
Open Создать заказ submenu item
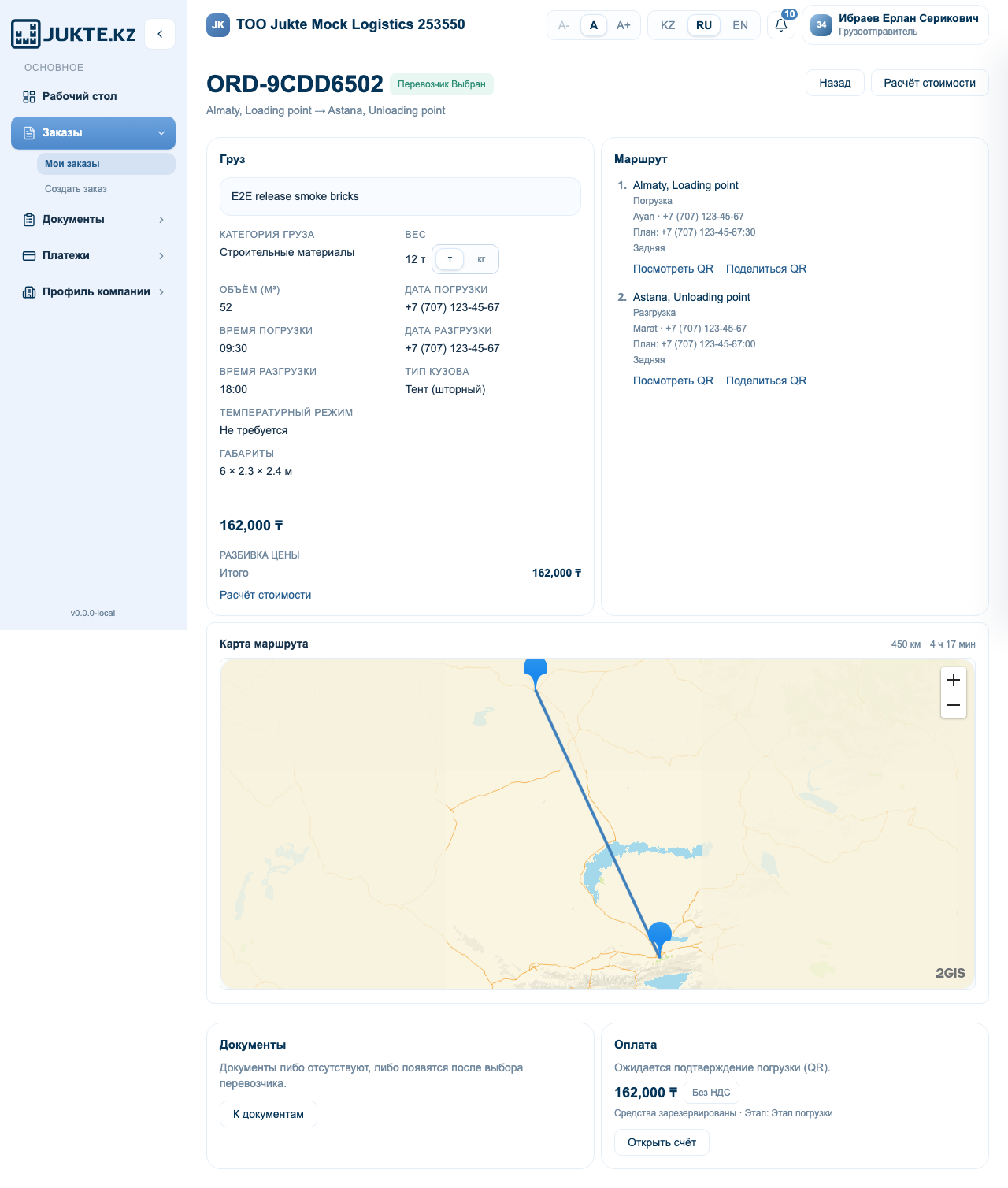[106, 189]
